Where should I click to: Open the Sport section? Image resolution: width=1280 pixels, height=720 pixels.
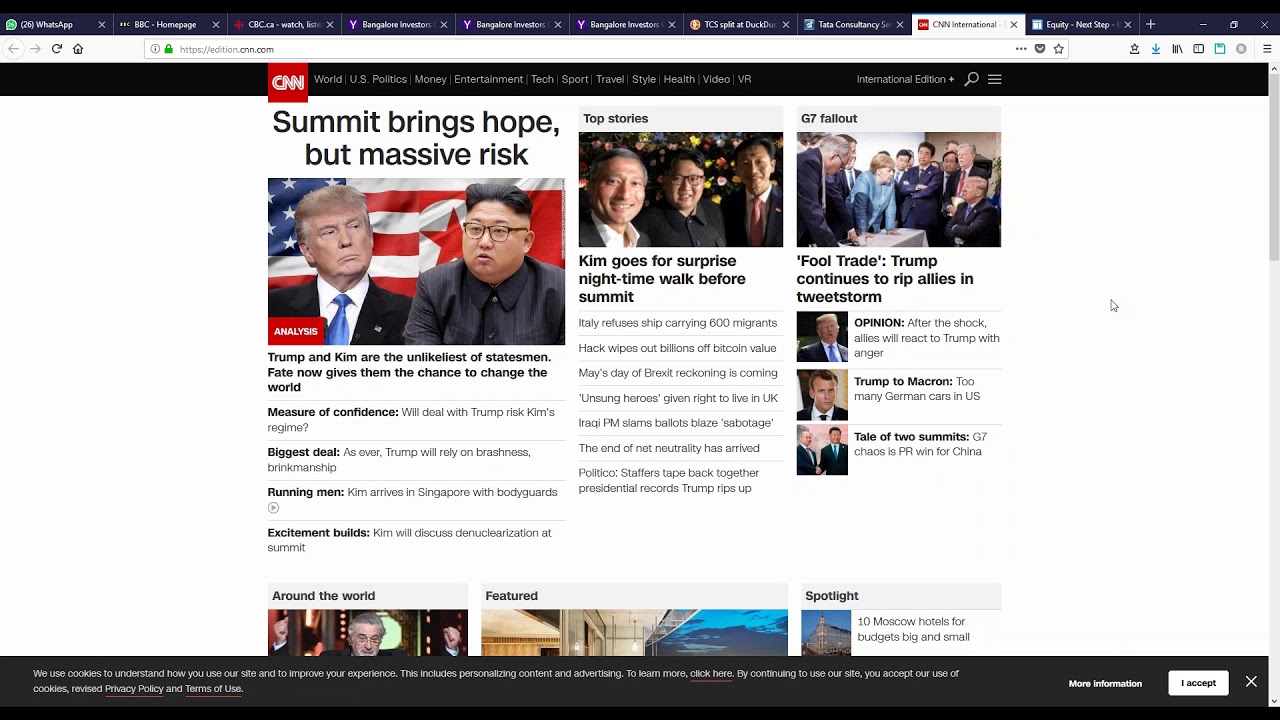point(575,79)
